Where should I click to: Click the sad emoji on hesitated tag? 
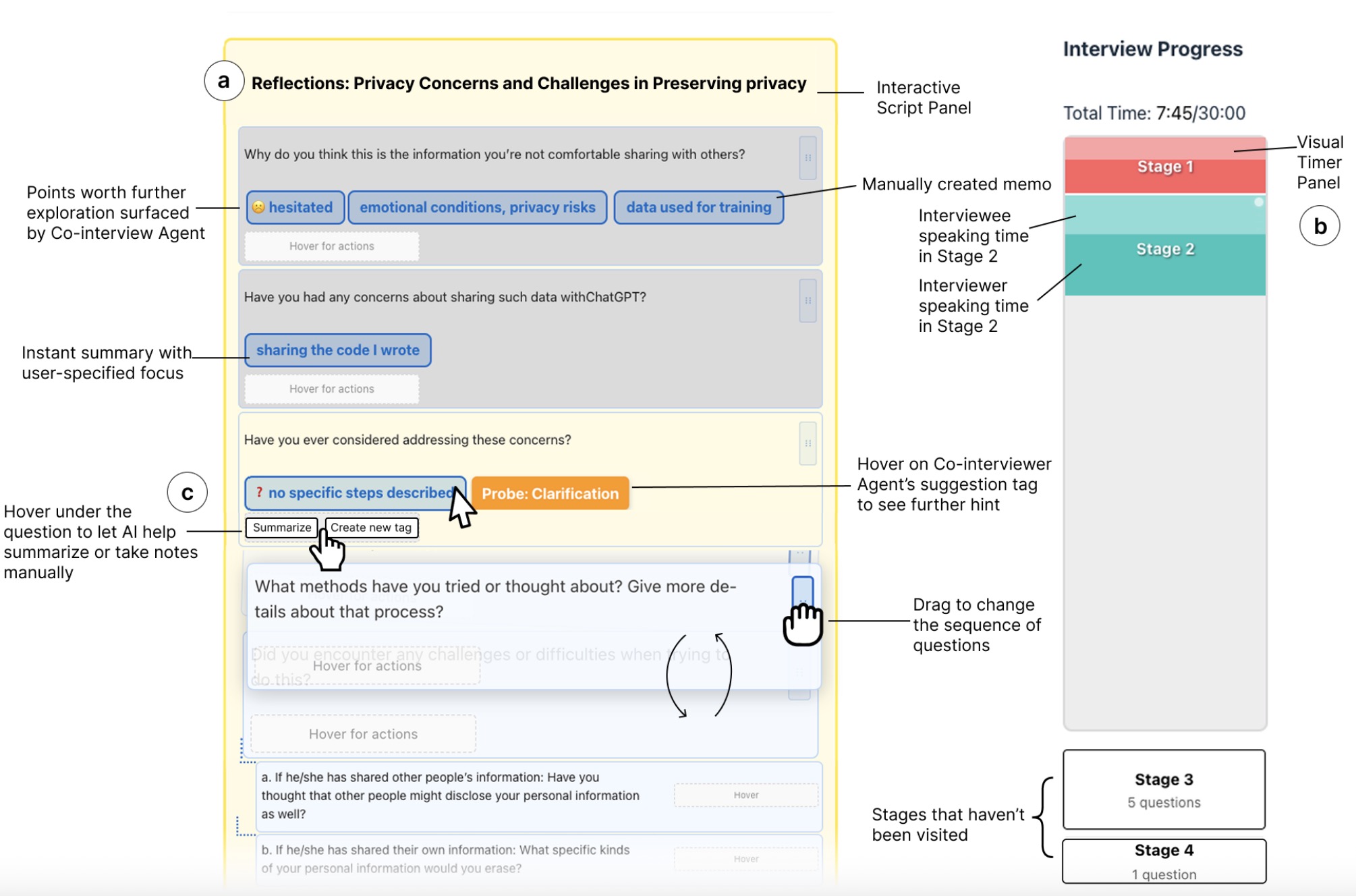(x=258, y=207)
